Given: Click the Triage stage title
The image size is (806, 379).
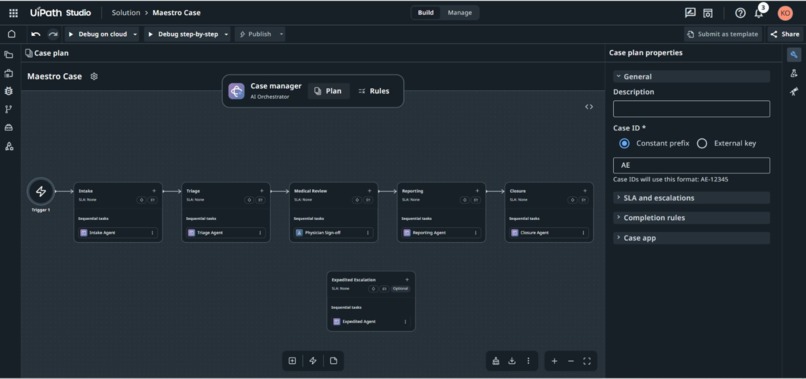Looking at the screenshot, I should 193,191.
